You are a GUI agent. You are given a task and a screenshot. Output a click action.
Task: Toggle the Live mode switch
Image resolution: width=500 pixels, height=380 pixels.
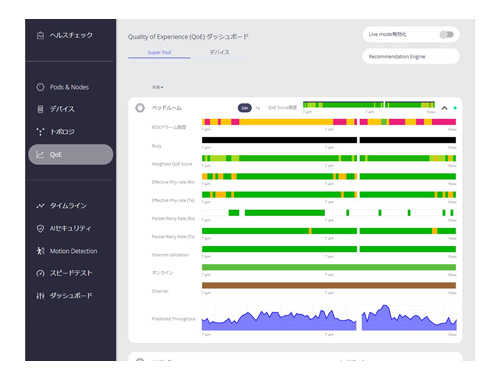click(x=447, y=34)
